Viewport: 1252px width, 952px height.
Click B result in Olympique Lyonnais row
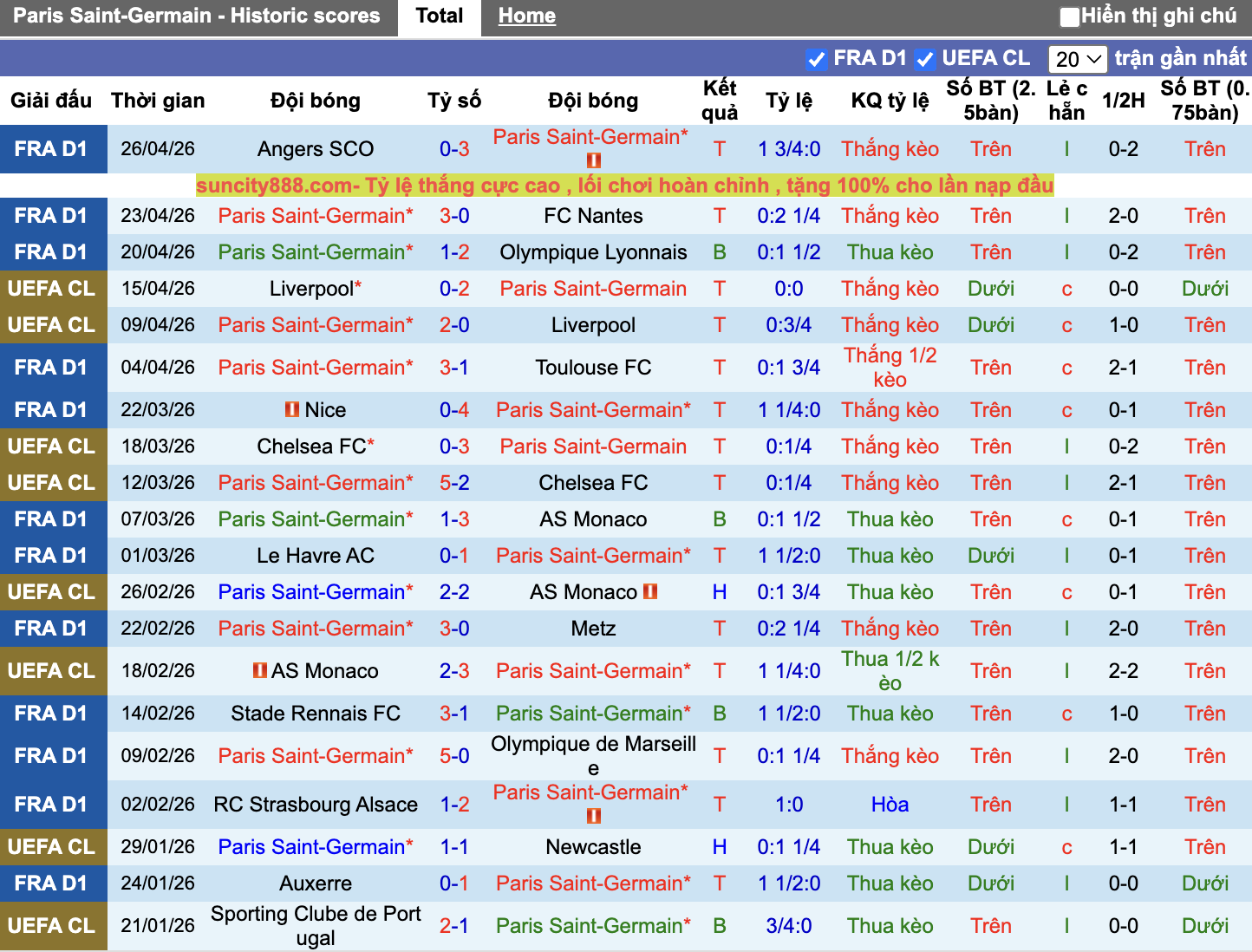pos(720,252)
